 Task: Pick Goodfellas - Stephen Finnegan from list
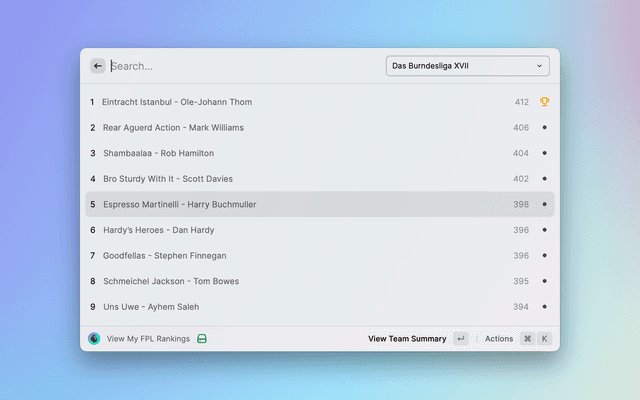165,256
